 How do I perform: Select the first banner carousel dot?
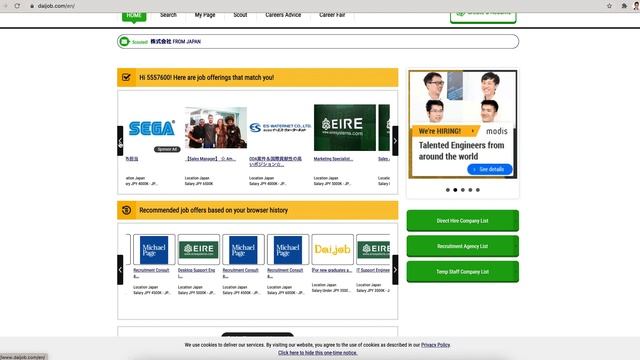coord(448,190)
